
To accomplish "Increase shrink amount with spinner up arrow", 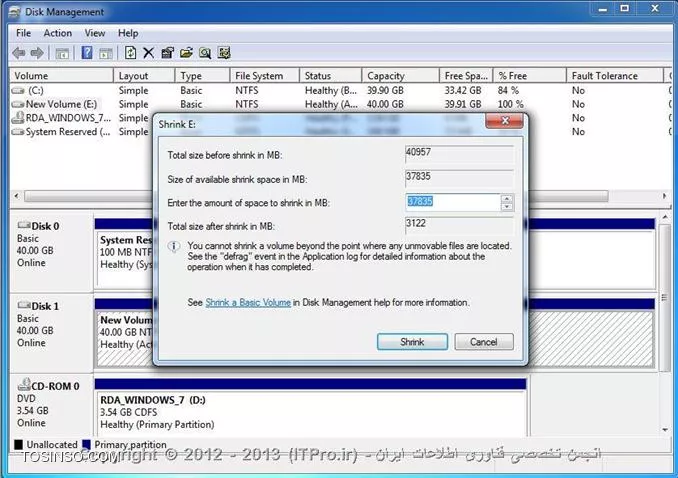I will pos(507,199).
